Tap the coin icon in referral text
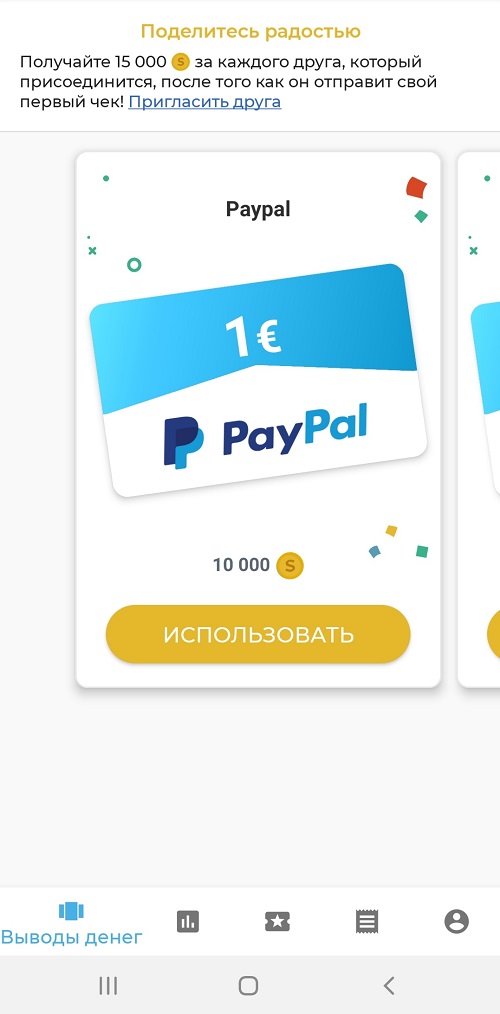This screenshot has width=500, height=1014. (180, 62)
